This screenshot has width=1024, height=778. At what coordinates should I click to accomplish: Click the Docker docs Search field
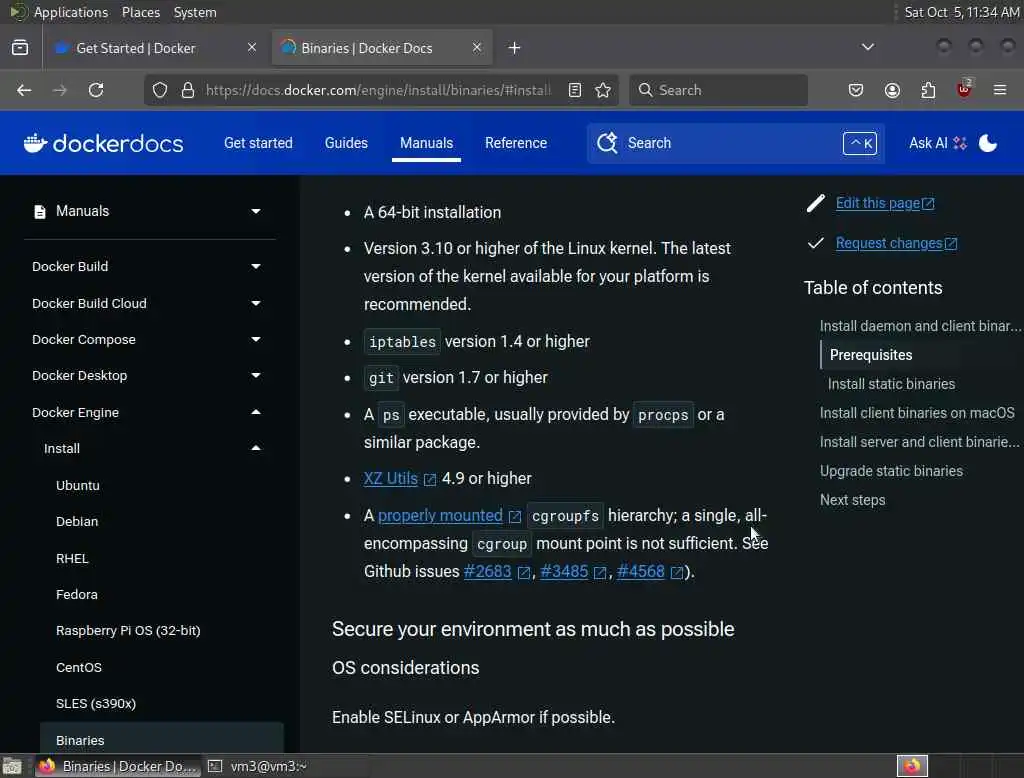(x=735, y=143)
